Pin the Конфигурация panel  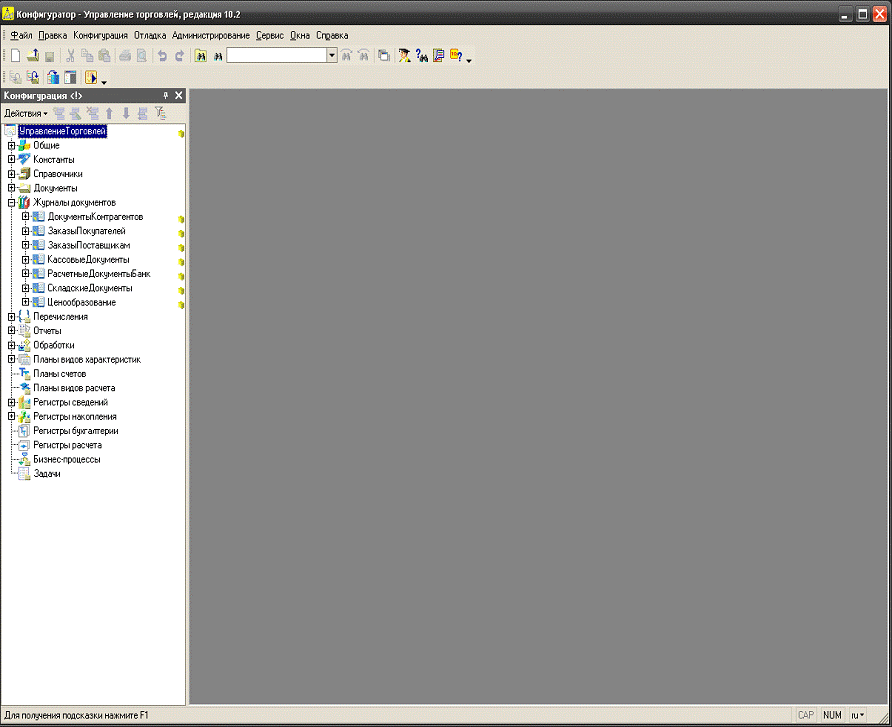click(166, 96)
